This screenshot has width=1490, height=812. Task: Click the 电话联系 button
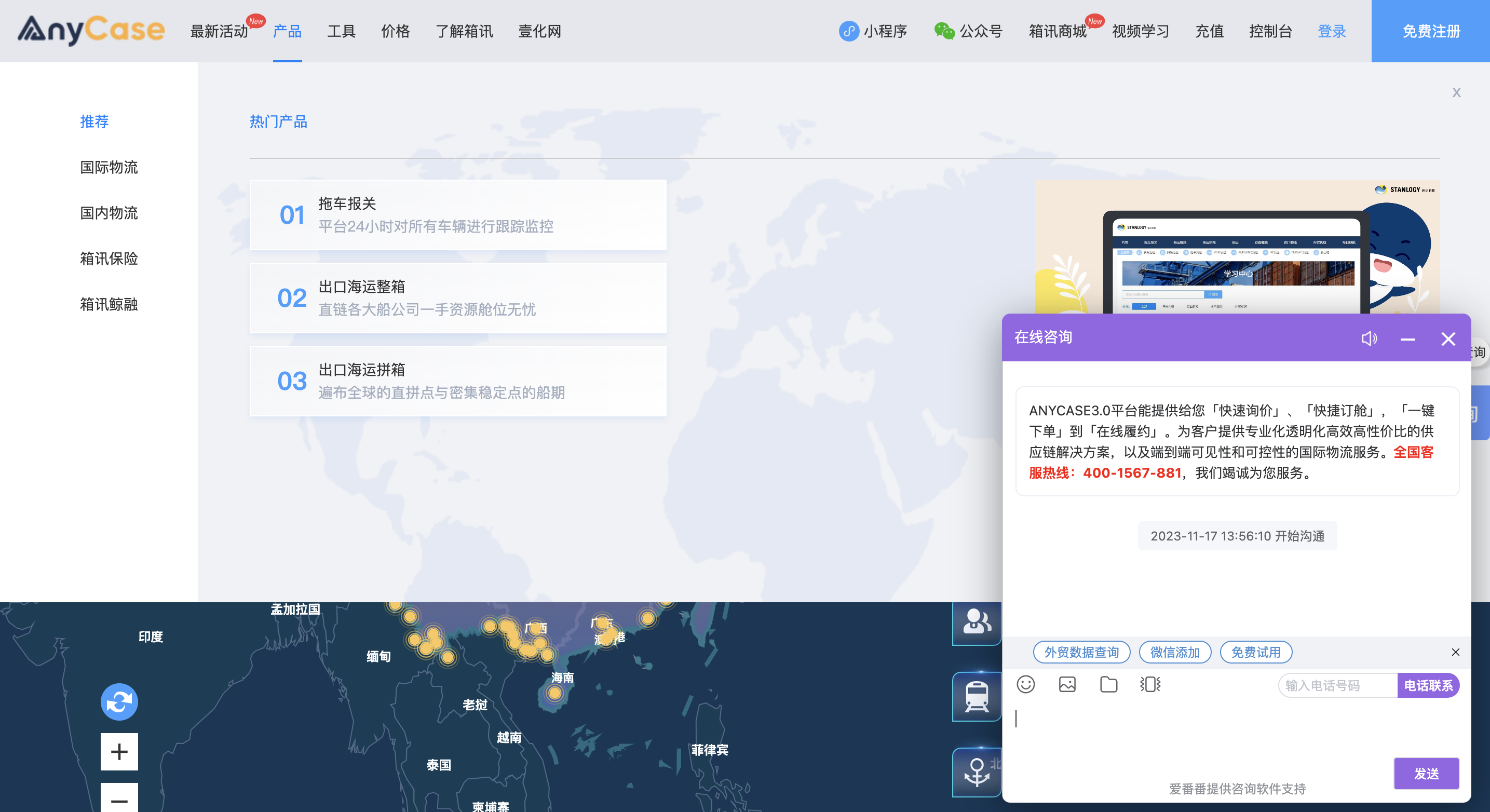tap(1428, 685)
